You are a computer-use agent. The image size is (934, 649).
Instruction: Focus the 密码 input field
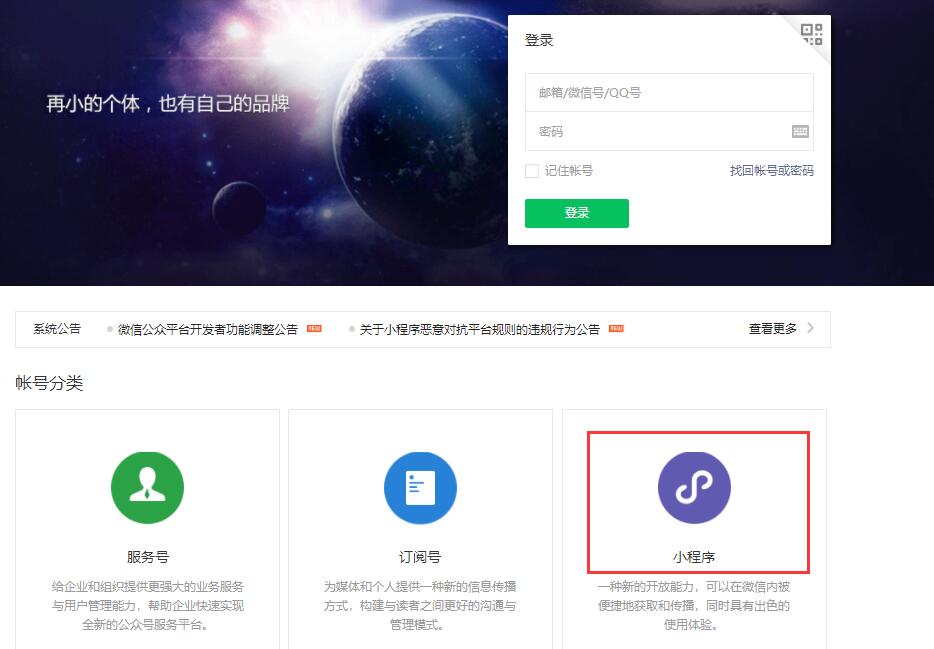click(x=669, y=131)
